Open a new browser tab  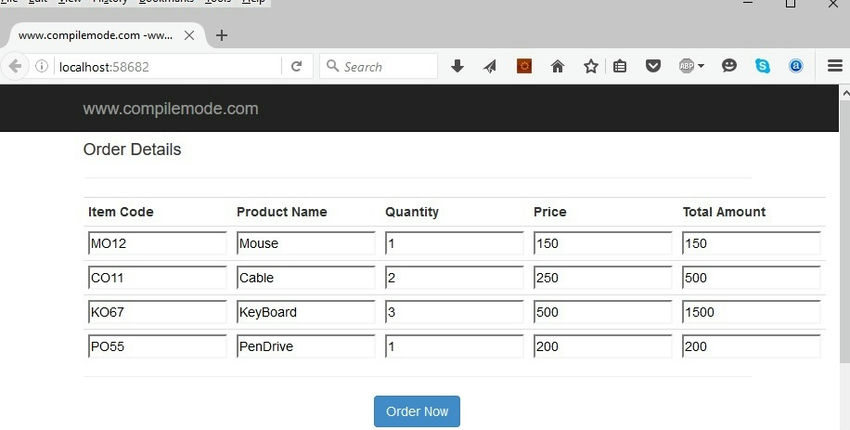(222, 35)
